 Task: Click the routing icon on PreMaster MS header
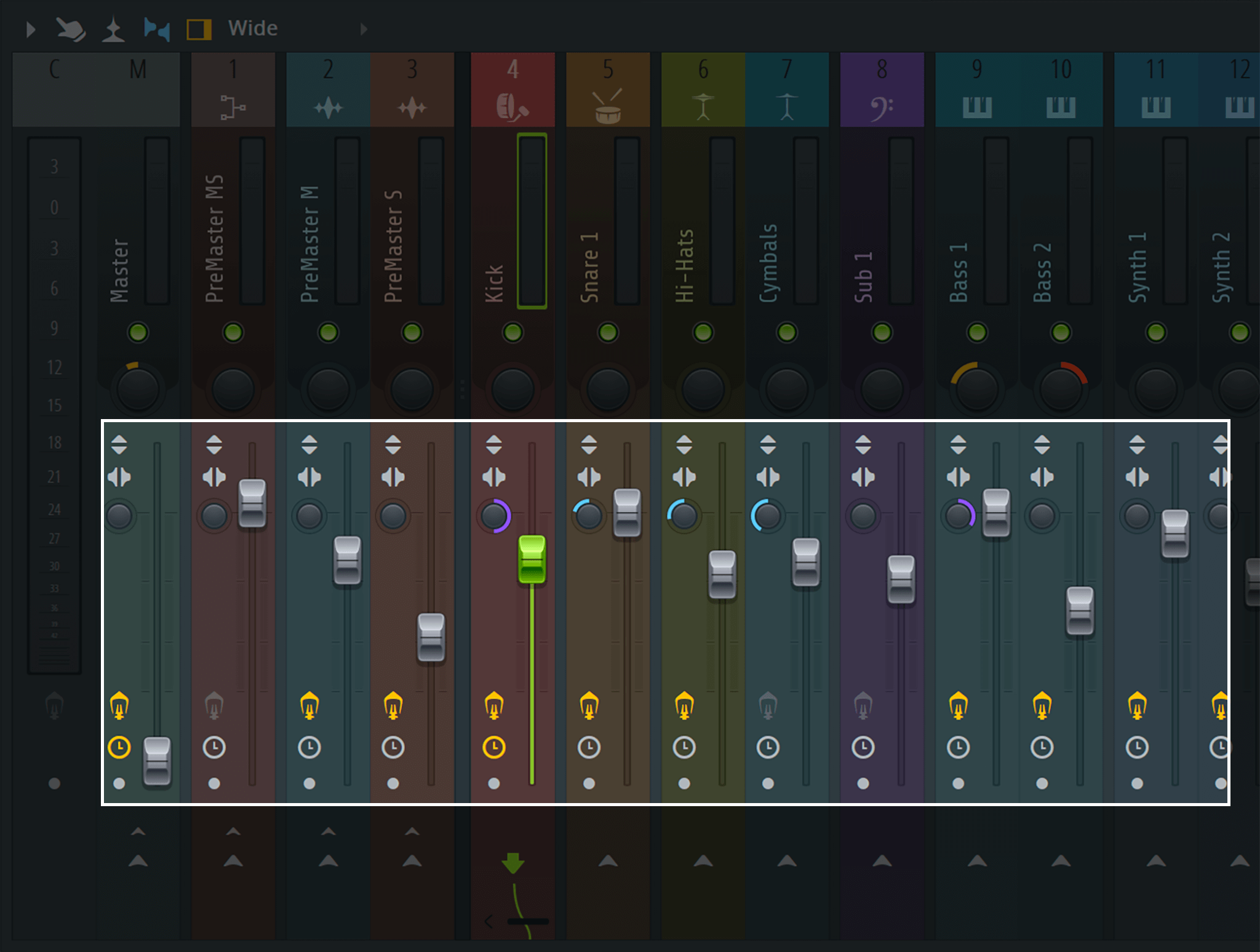click(x=233, y=107)
